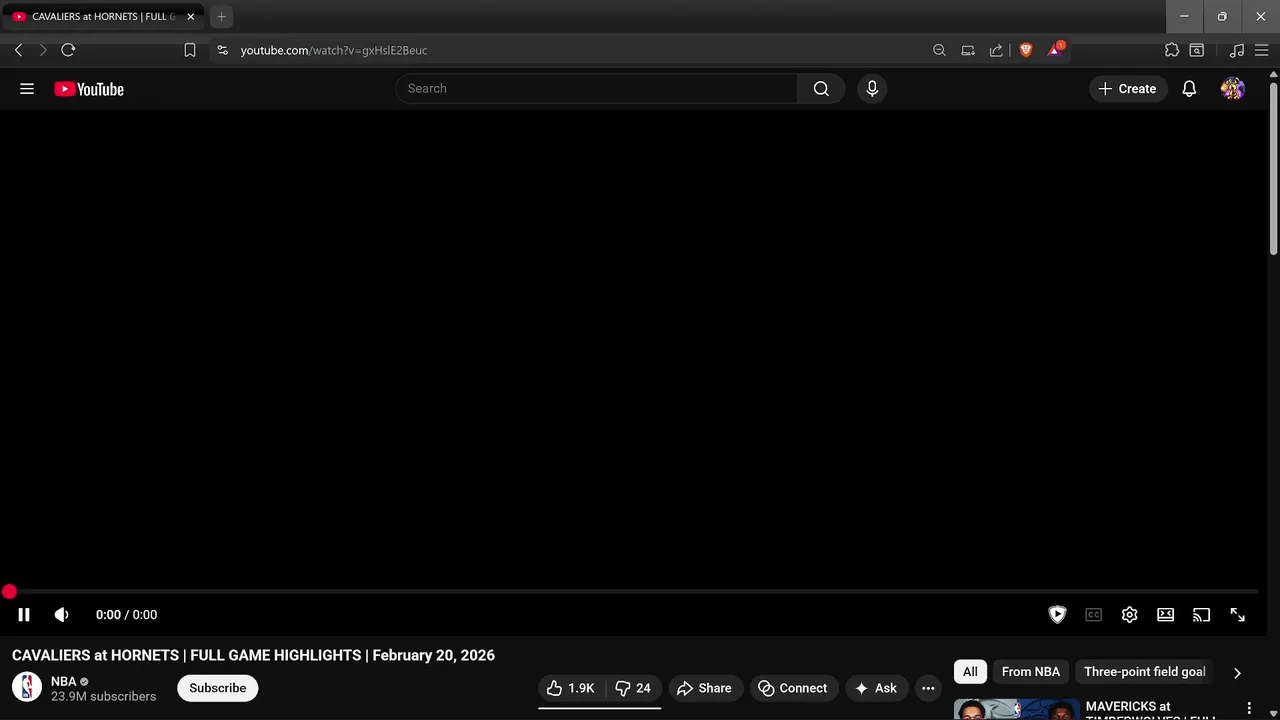This screenshot has height=720, width=1280.
Task: Bookmark this page
Action: click(190, 50)
